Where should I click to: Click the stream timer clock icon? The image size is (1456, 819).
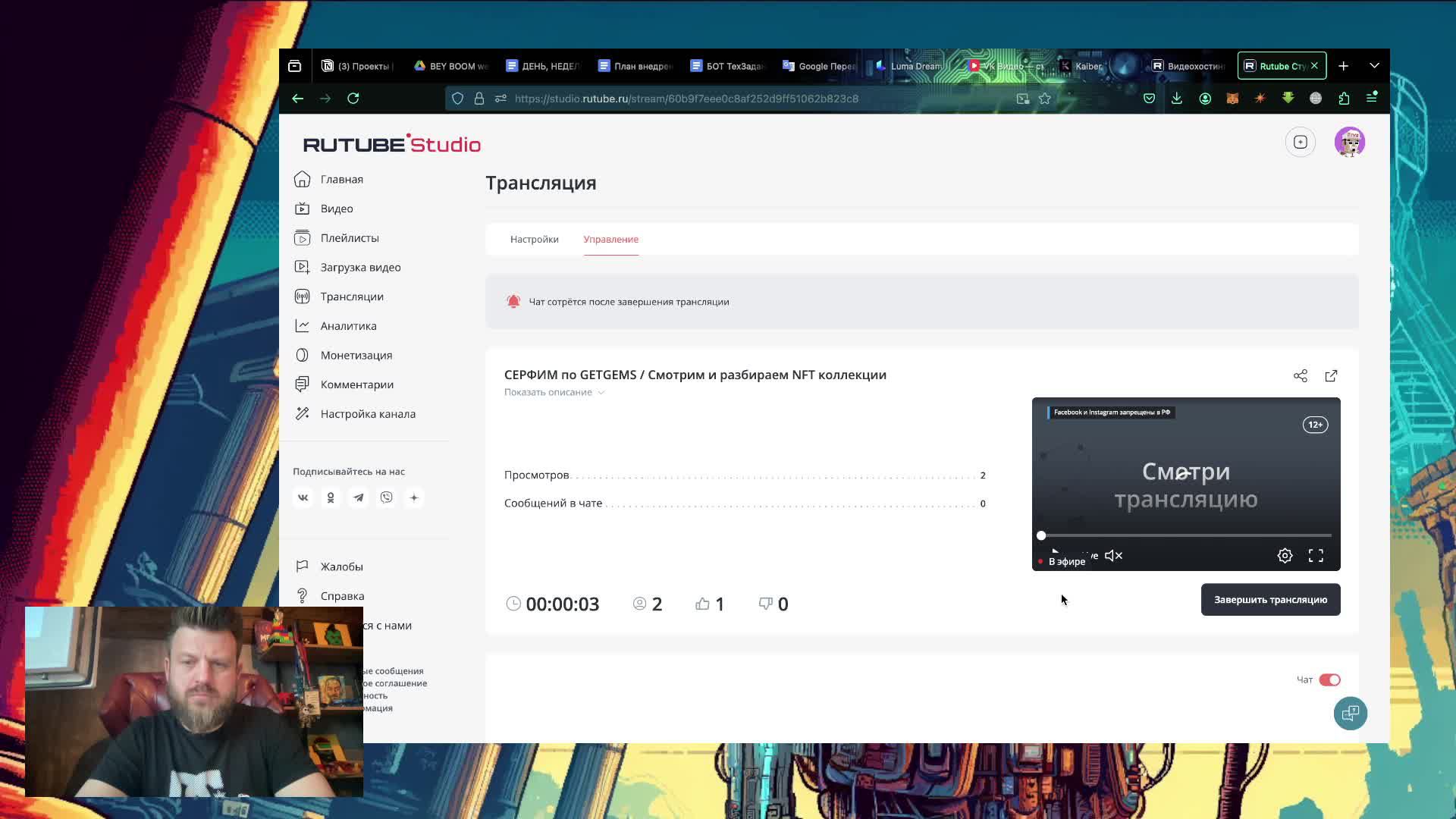point(513,604)
